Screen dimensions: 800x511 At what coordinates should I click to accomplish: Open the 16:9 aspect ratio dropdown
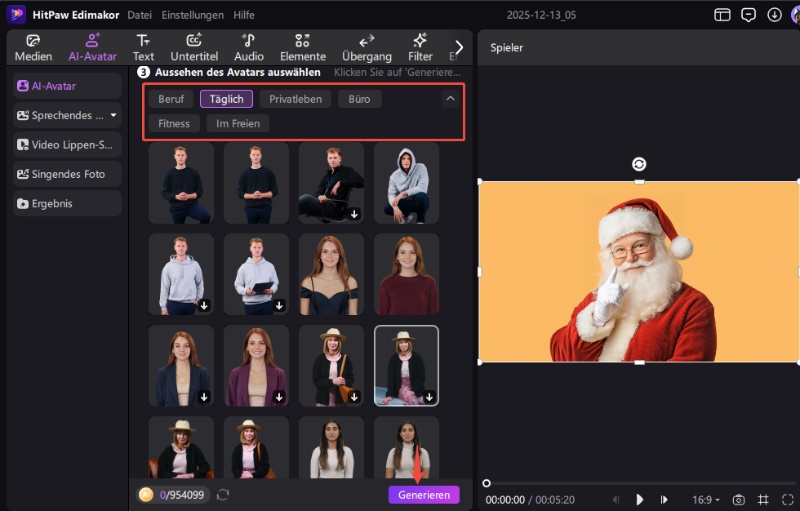pyautogui.click(x=705, y=499)
